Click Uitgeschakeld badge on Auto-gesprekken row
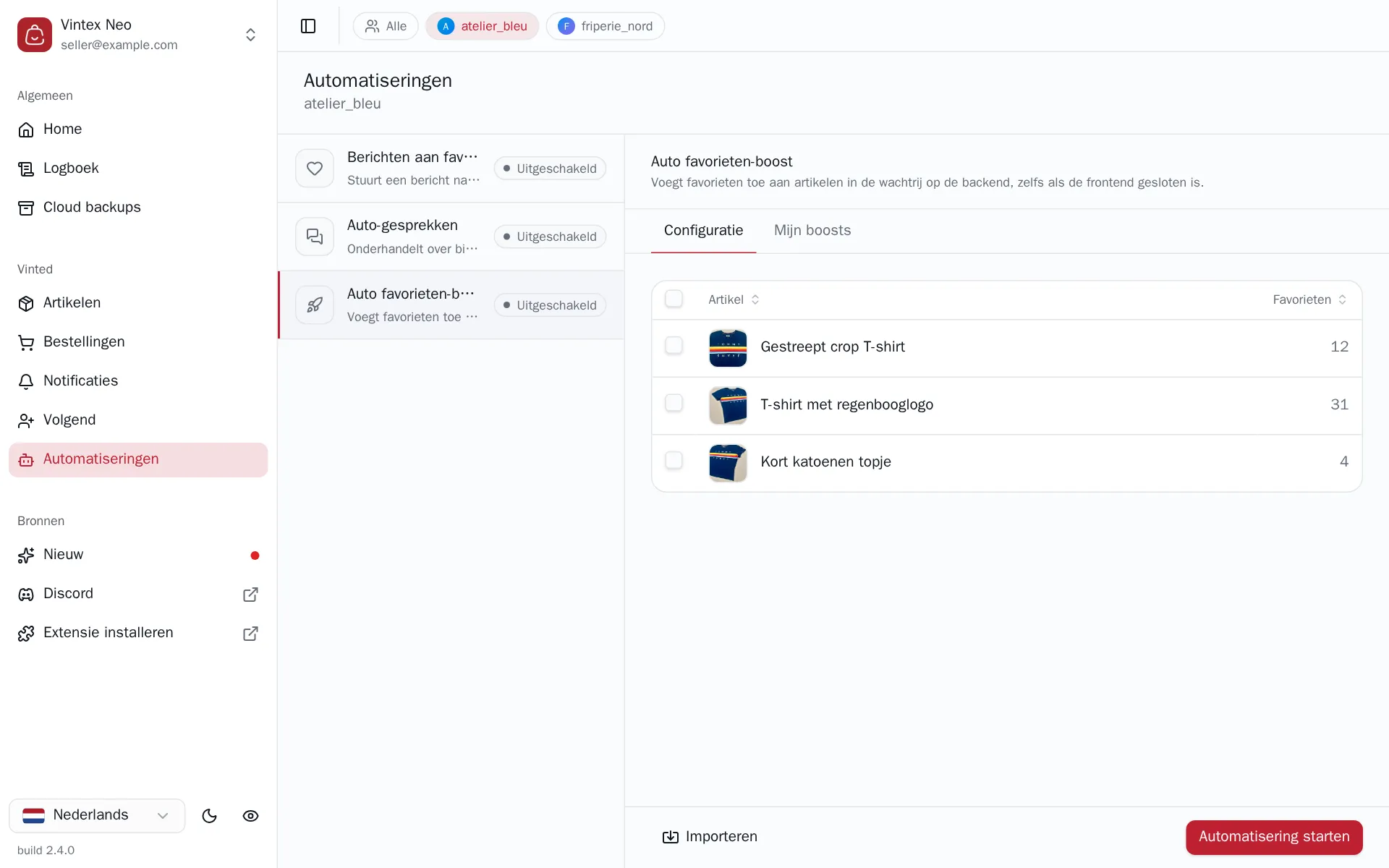The height and width of the screenshot is (868, 1389). [550, 237]
